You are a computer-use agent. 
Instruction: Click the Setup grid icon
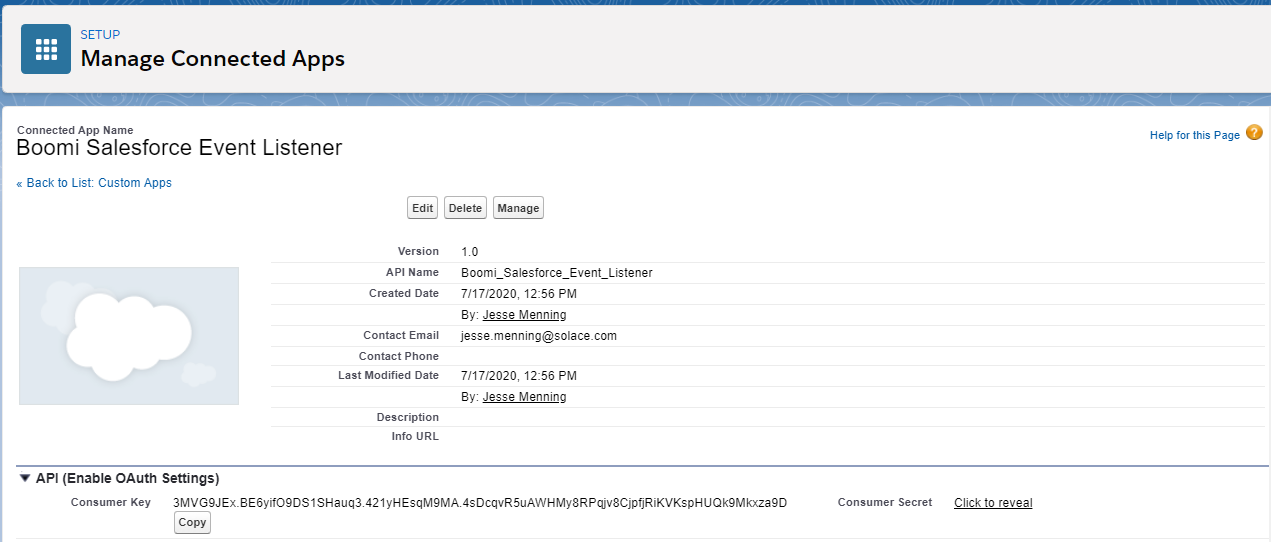pos(46,49)
